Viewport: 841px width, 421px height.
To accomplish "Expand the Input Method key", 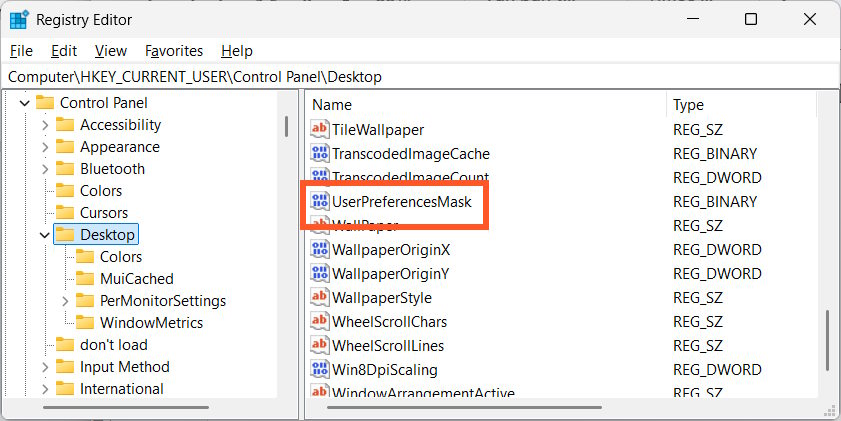I will [x=45, y=367].
